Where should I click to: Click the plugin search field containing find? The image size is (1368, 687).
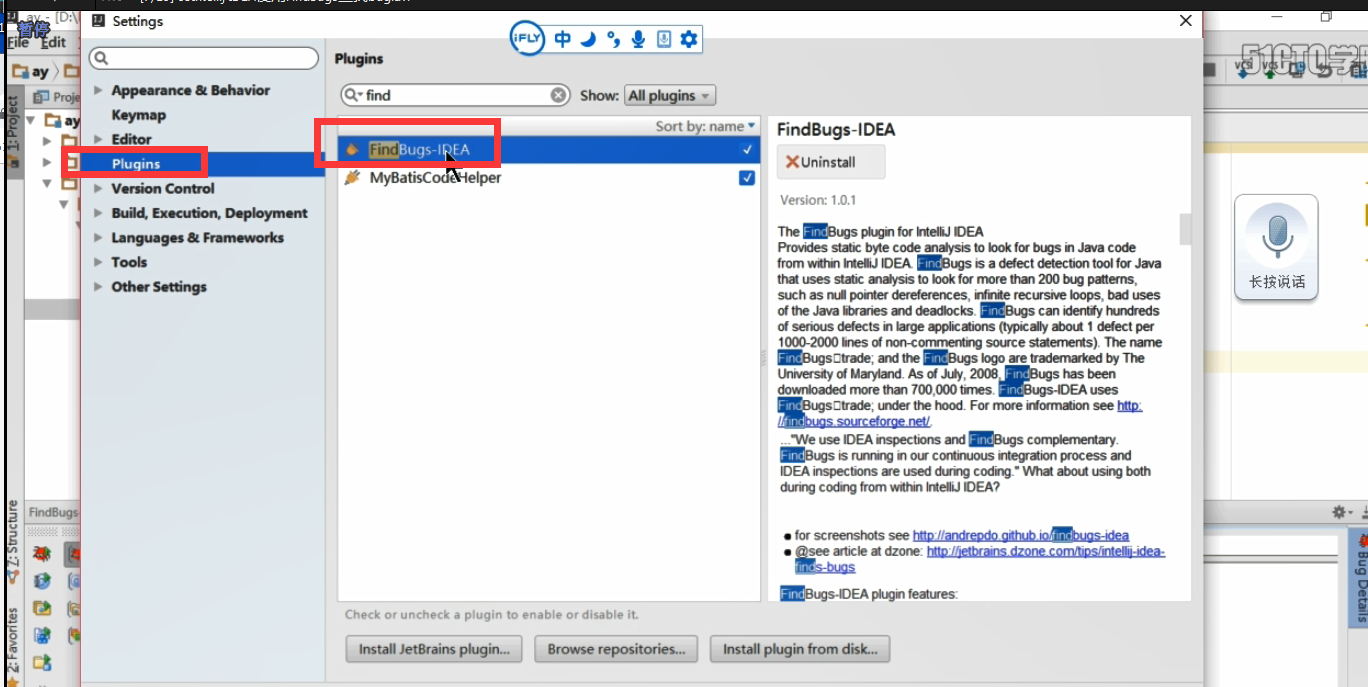coord(455,95)
